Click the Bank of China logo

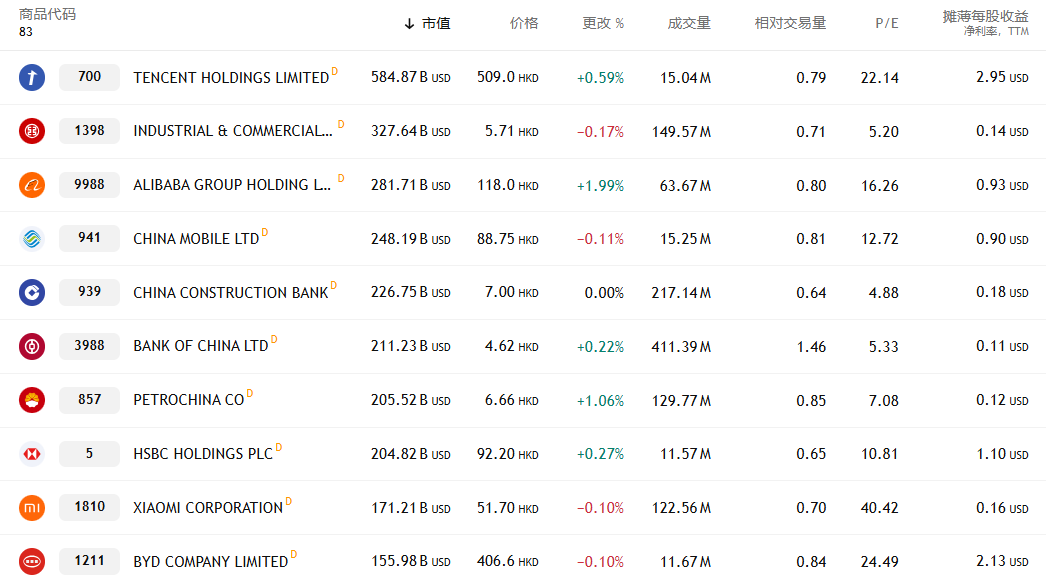[31, 346]
